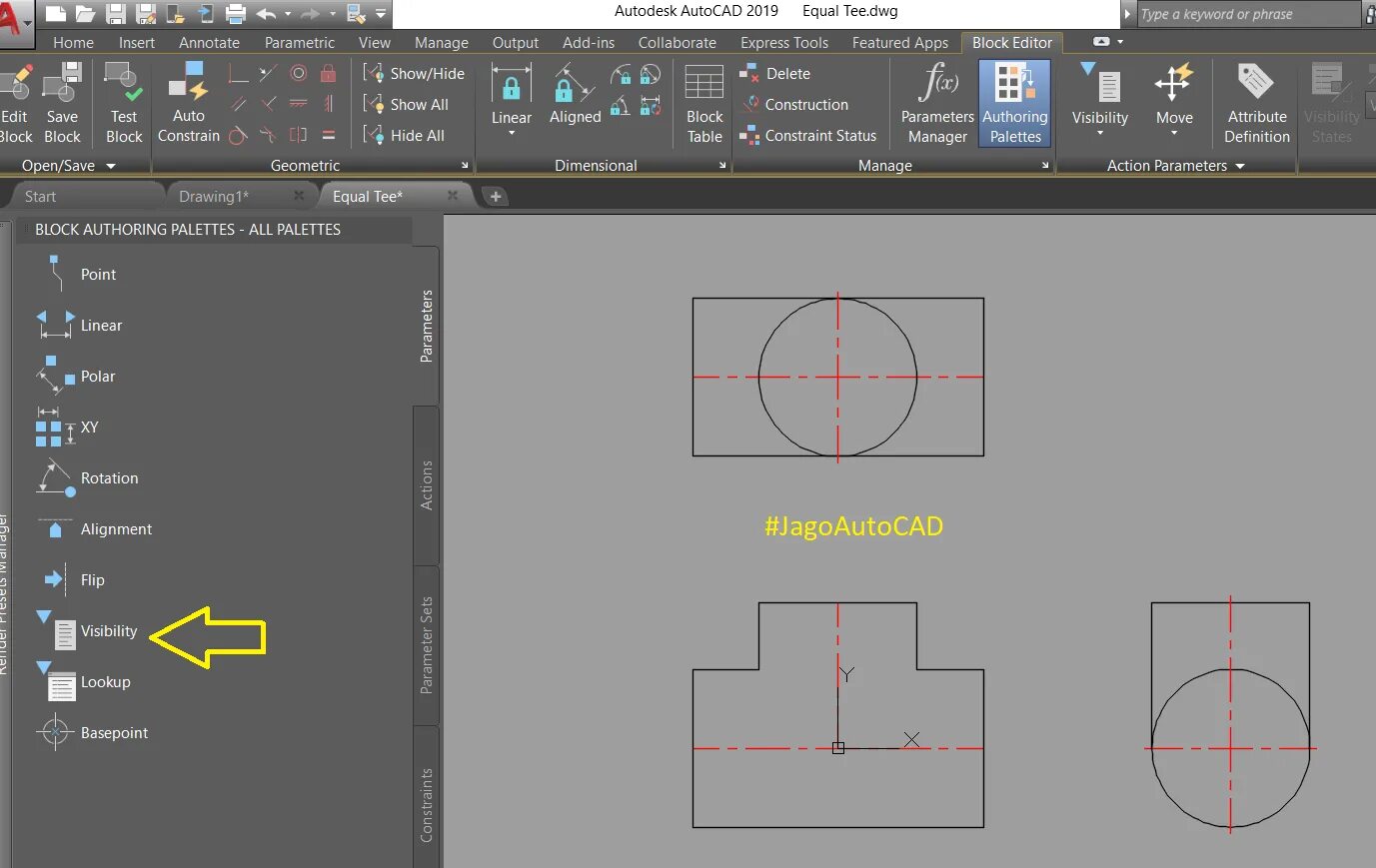The image size is (1376, 868).
Task: Open Manage panel dialog launcher arrow
Action: tap(1045, 166)
